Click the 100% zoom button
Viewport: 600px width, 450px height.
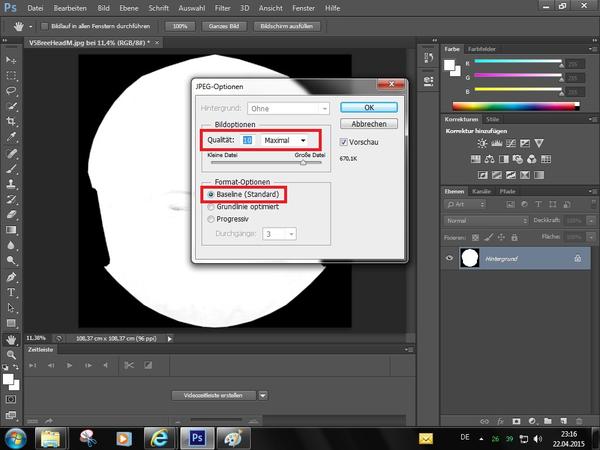click(180, 26)
